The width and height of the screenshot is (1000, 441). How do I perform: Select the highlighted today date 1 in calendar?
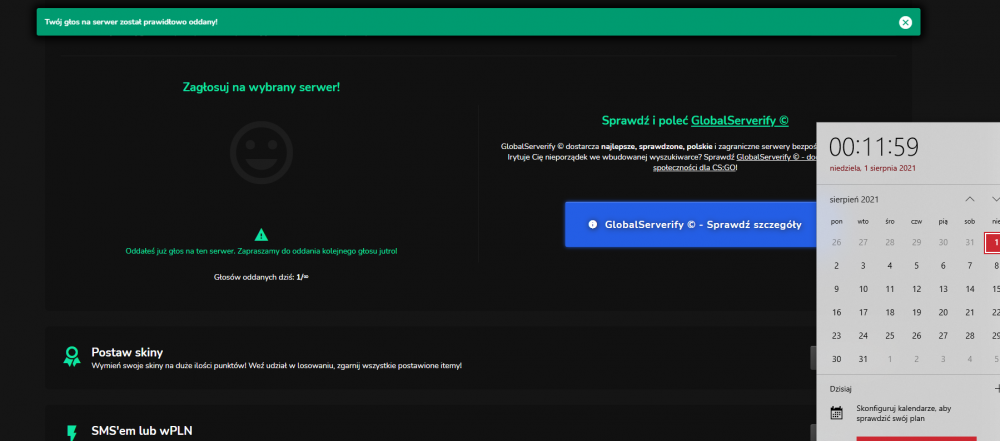994,243
